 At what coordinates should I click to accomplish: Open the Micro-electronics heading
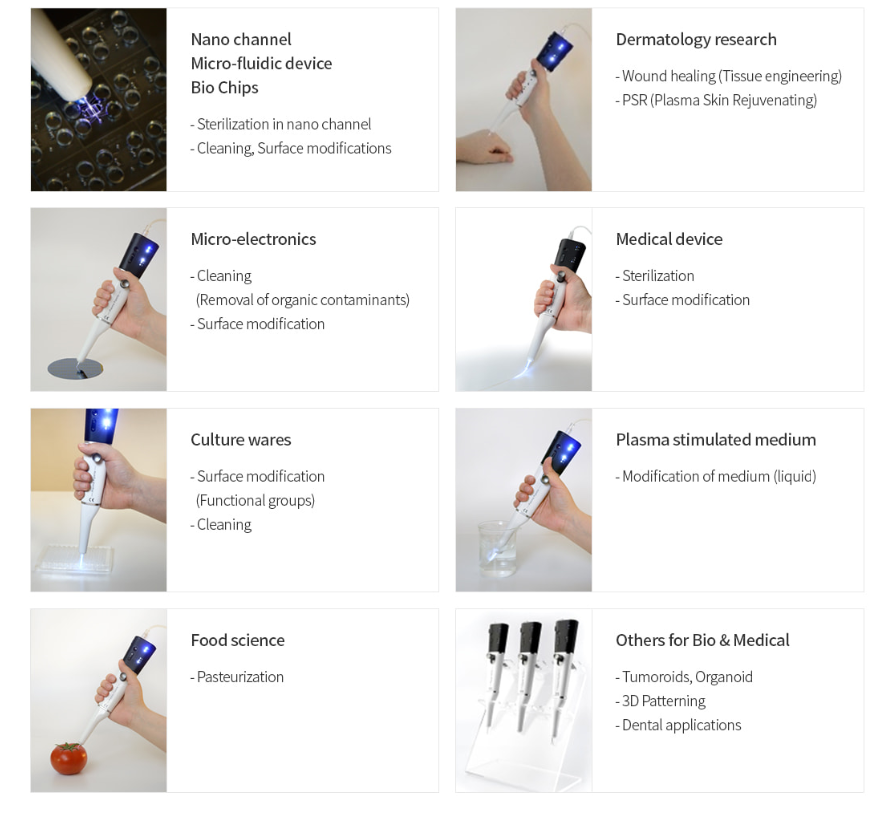click(x=253, y=240)
